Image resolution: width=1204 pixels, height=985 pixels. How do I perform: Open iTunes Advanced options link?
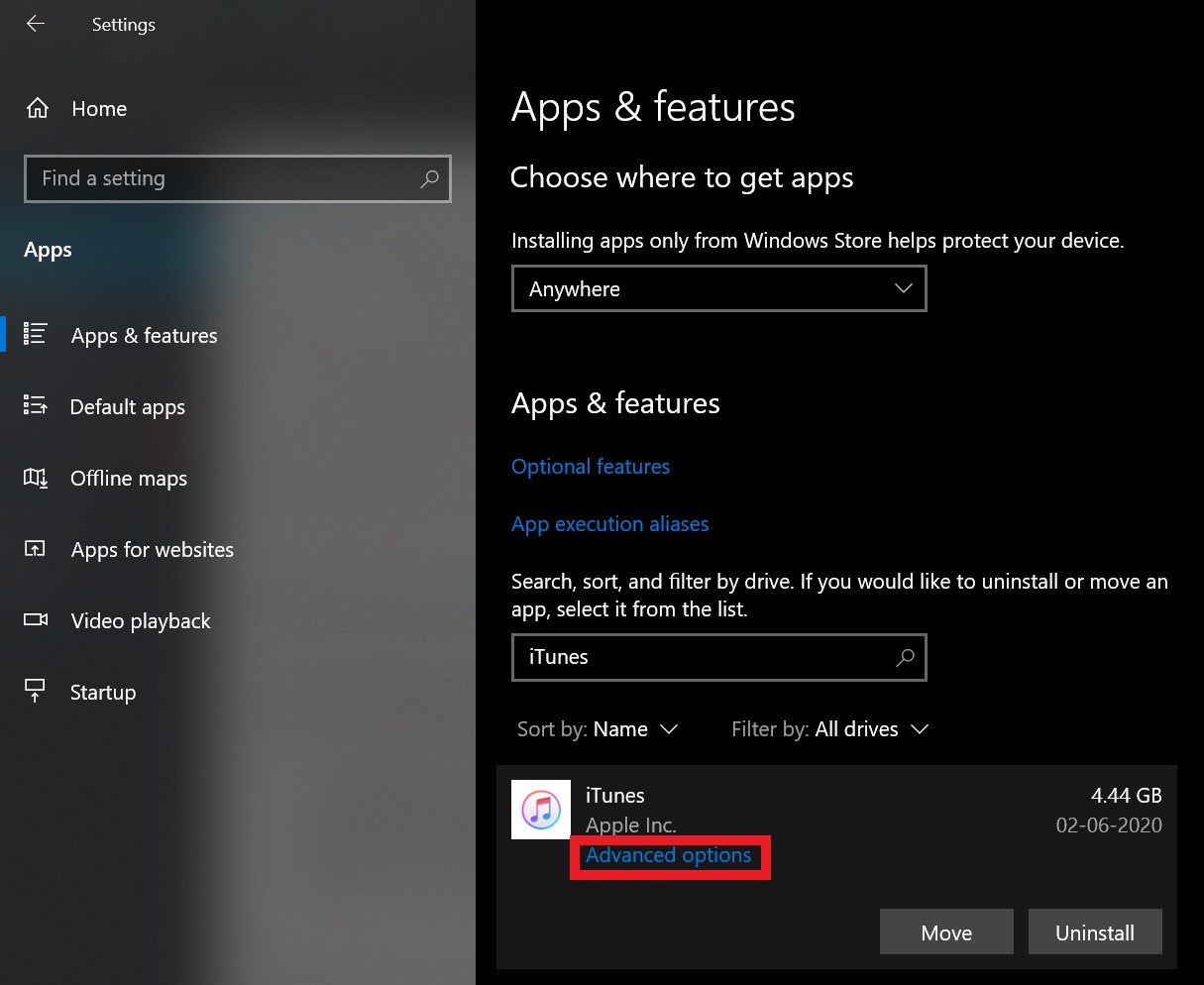pos(669,855)
